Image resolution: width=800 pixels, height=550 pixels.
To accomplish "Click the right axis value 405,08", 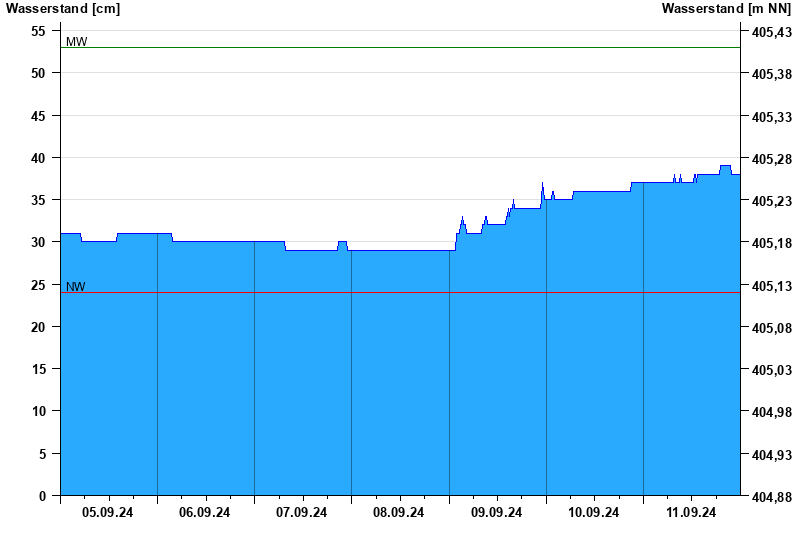I will [772, 329].
